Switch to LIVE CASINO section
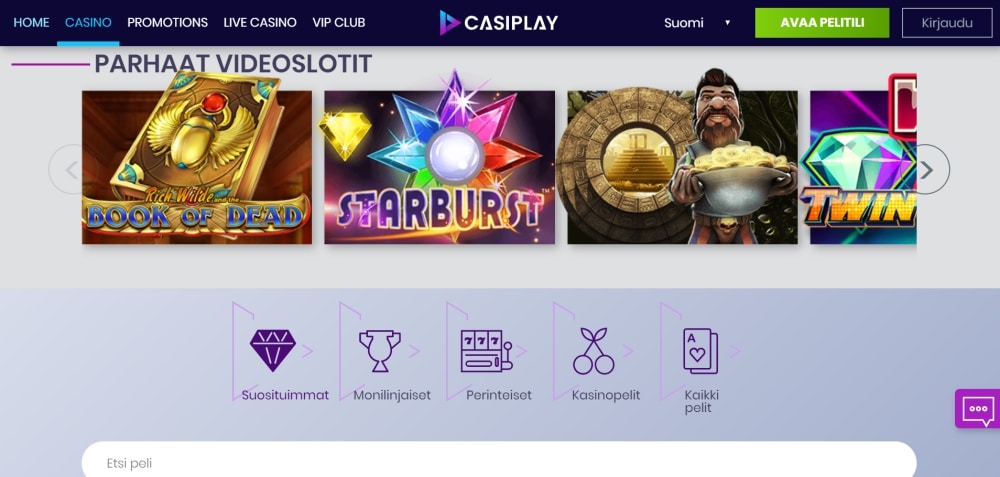1000x477 pixels. click(x=260, y=22)
